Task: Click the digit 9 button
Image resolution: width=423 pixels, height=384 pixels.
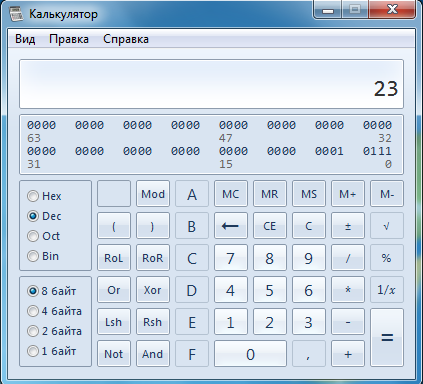Action: pos(309,258)
